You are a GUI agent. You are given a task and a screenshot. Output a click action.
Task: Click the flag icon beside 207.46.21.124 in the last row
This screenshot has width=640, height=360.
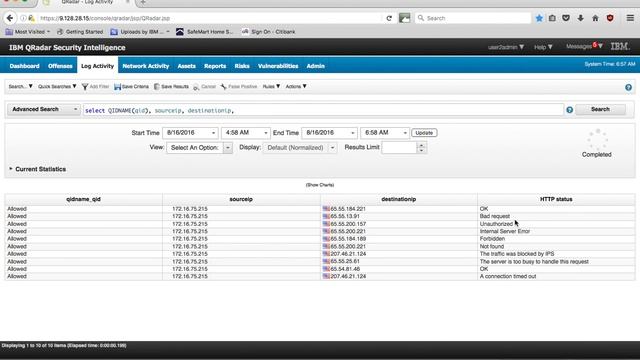[x=326, y=276]
